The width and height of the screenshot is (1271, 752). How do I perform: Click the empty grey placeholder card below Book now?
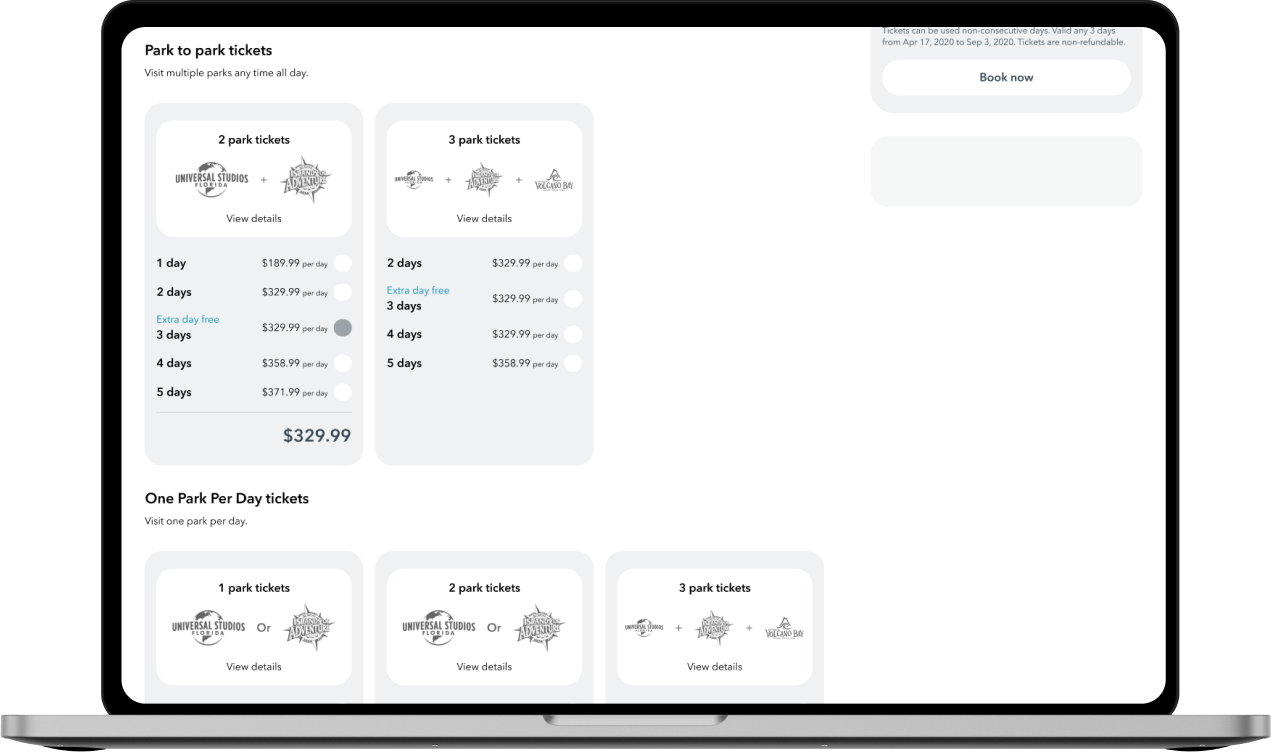pyautogui.click(x=1006, y=172)
